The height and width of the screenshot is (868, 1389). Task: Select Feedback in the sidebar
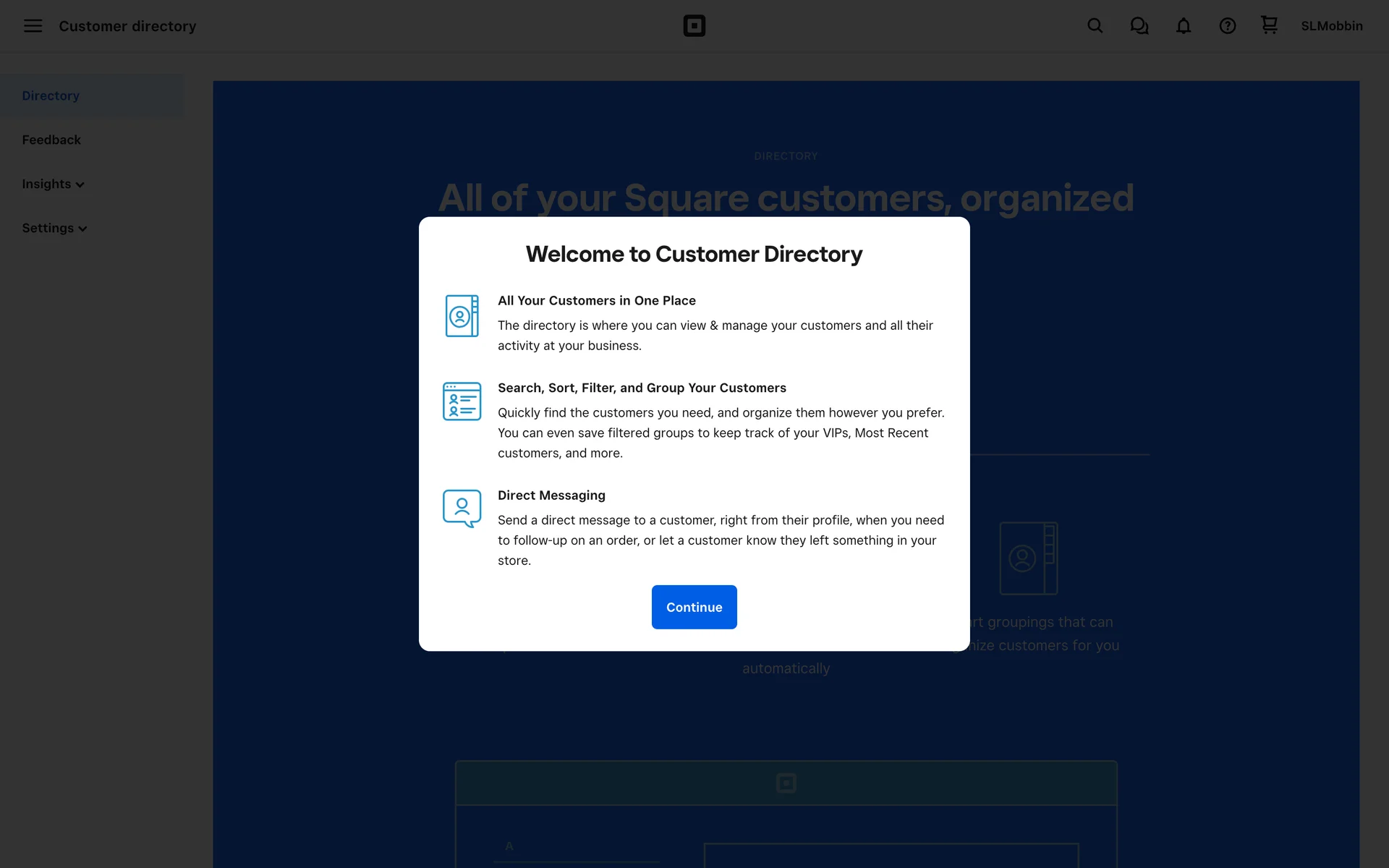[51, 140]
